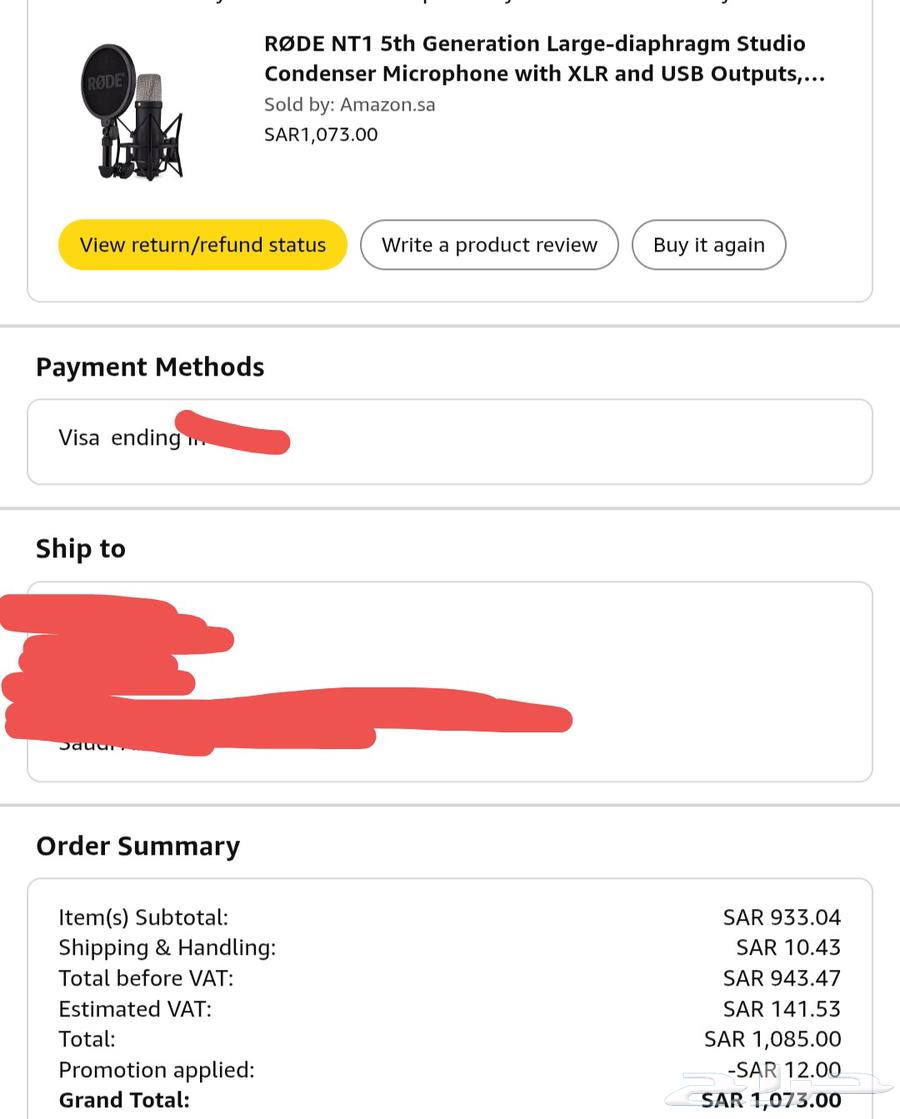The height and width of the screenshot is (1119, 900).
Task: Click the SAR1,073.00 product price
Action: point(321,134)
